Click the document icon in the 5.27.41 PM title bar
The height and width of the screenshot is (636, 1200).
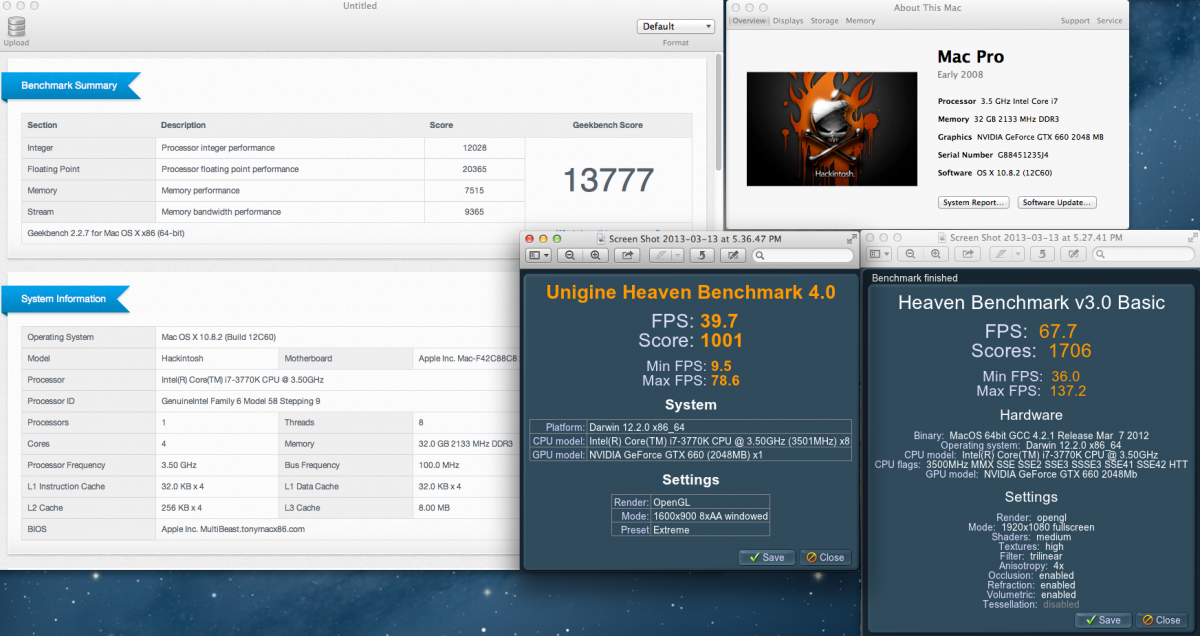[942, 238]
